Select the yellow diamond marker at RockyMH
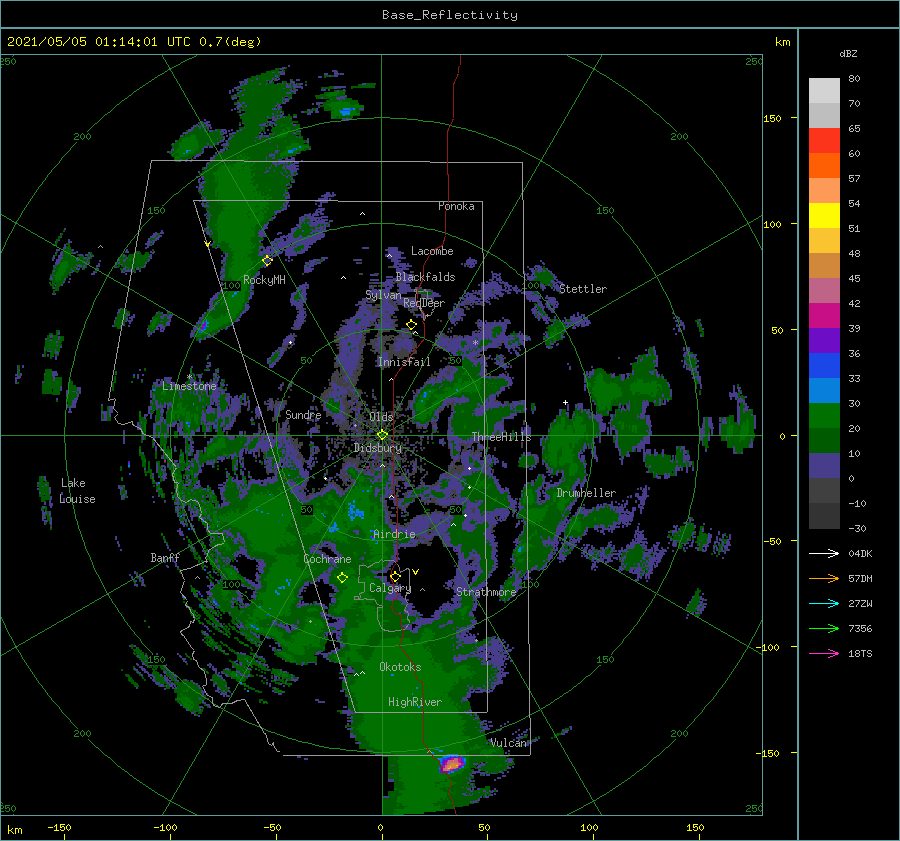 tap(267, 261)
